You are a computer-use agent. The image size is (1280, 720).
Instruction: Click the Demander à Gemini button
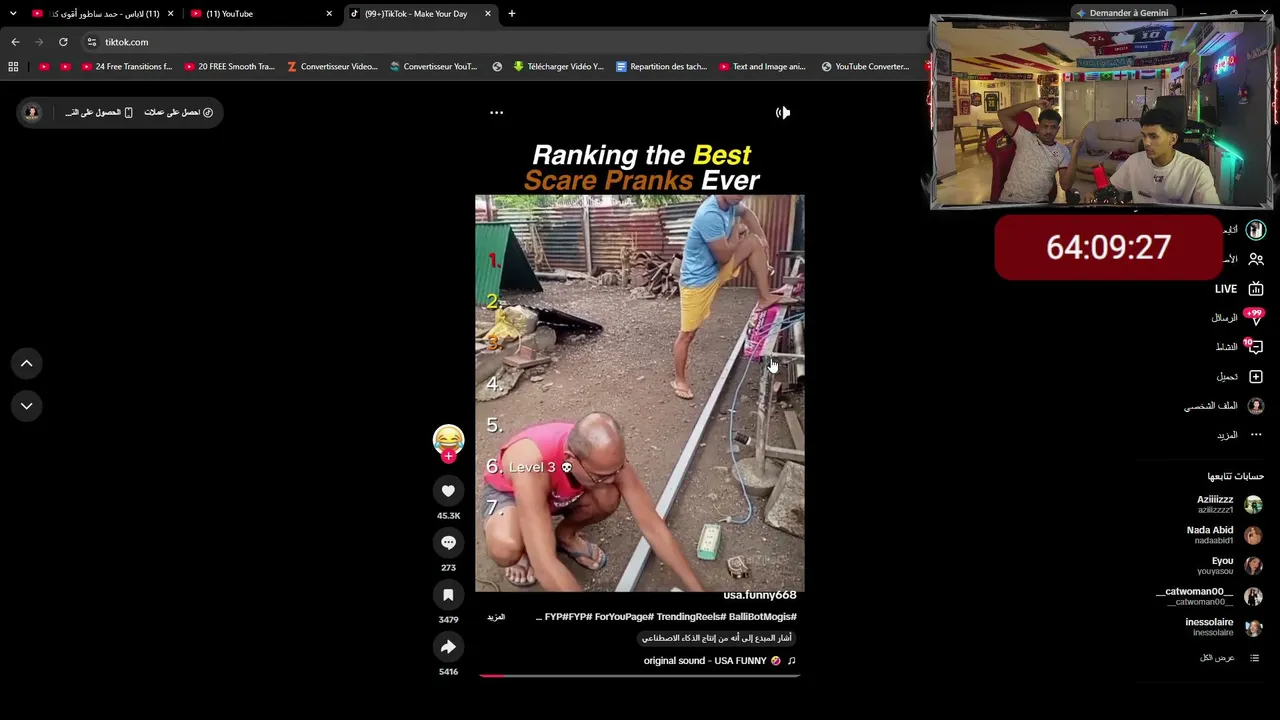click(x=1122, y=13)
